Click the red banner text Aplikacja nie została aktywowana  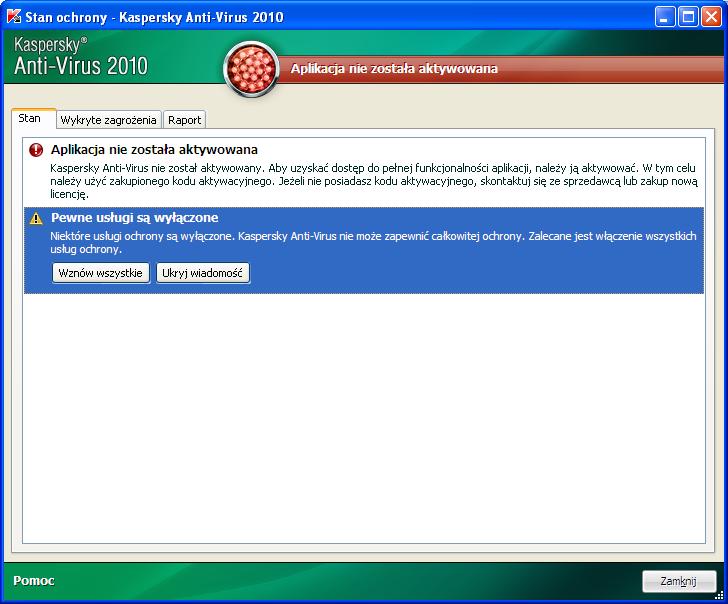coord(394,68)
